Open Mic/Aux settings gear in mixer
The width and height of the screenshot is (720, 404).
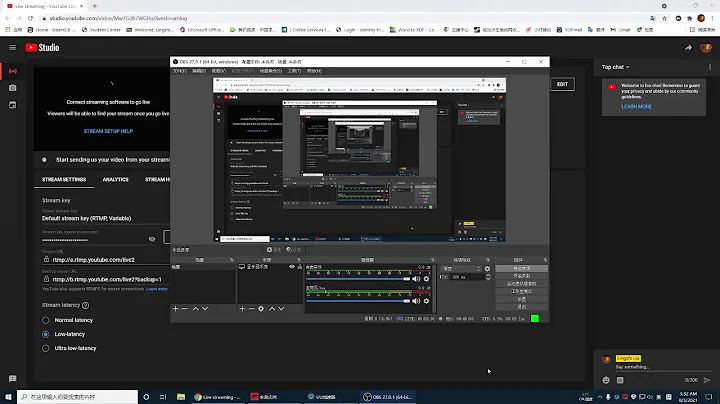[426, 301]
